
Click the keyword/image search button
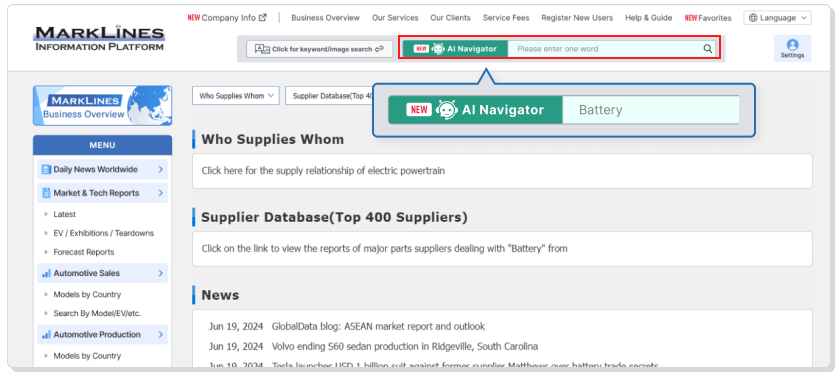[x=320, y=49]
